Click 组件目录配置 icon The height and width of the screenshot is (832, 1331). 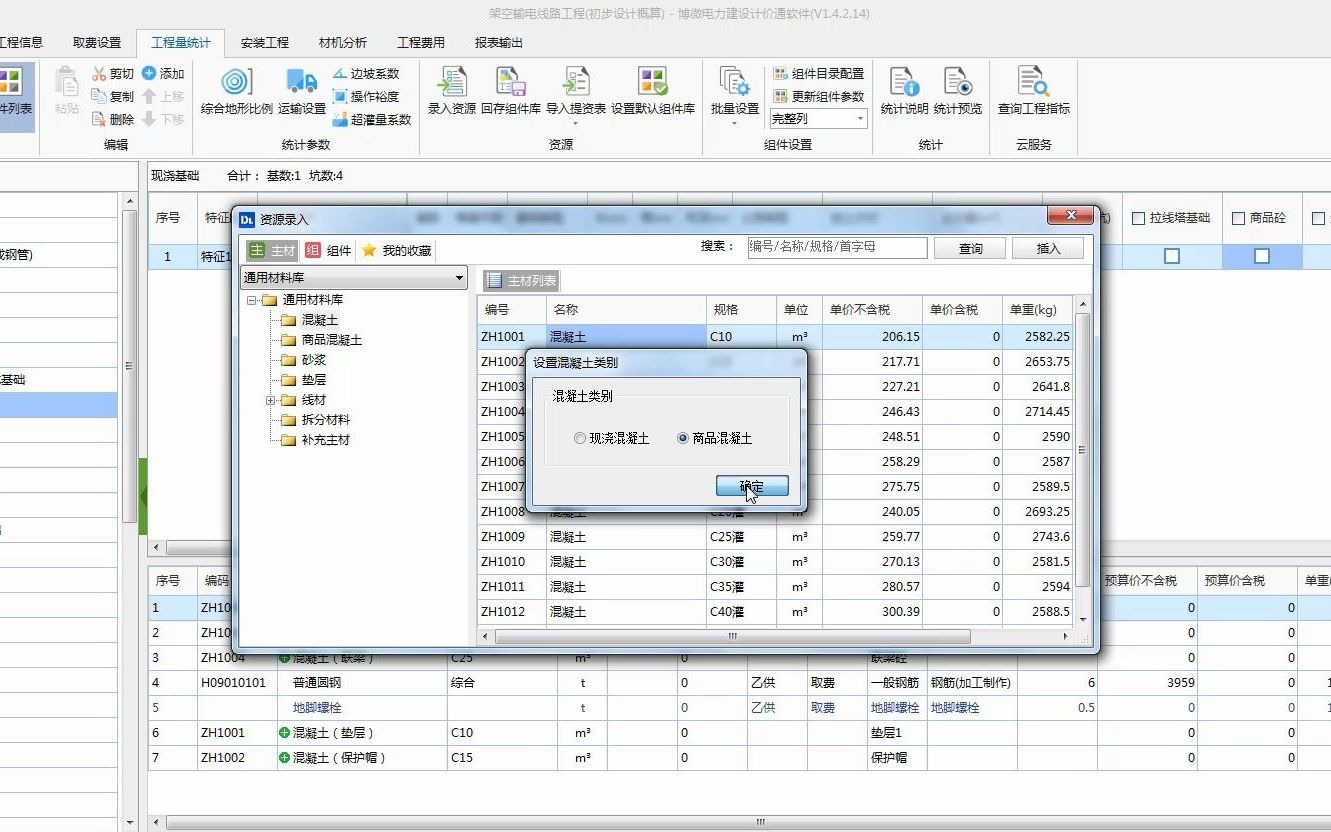pyautogui.click(x=781, y=73)
